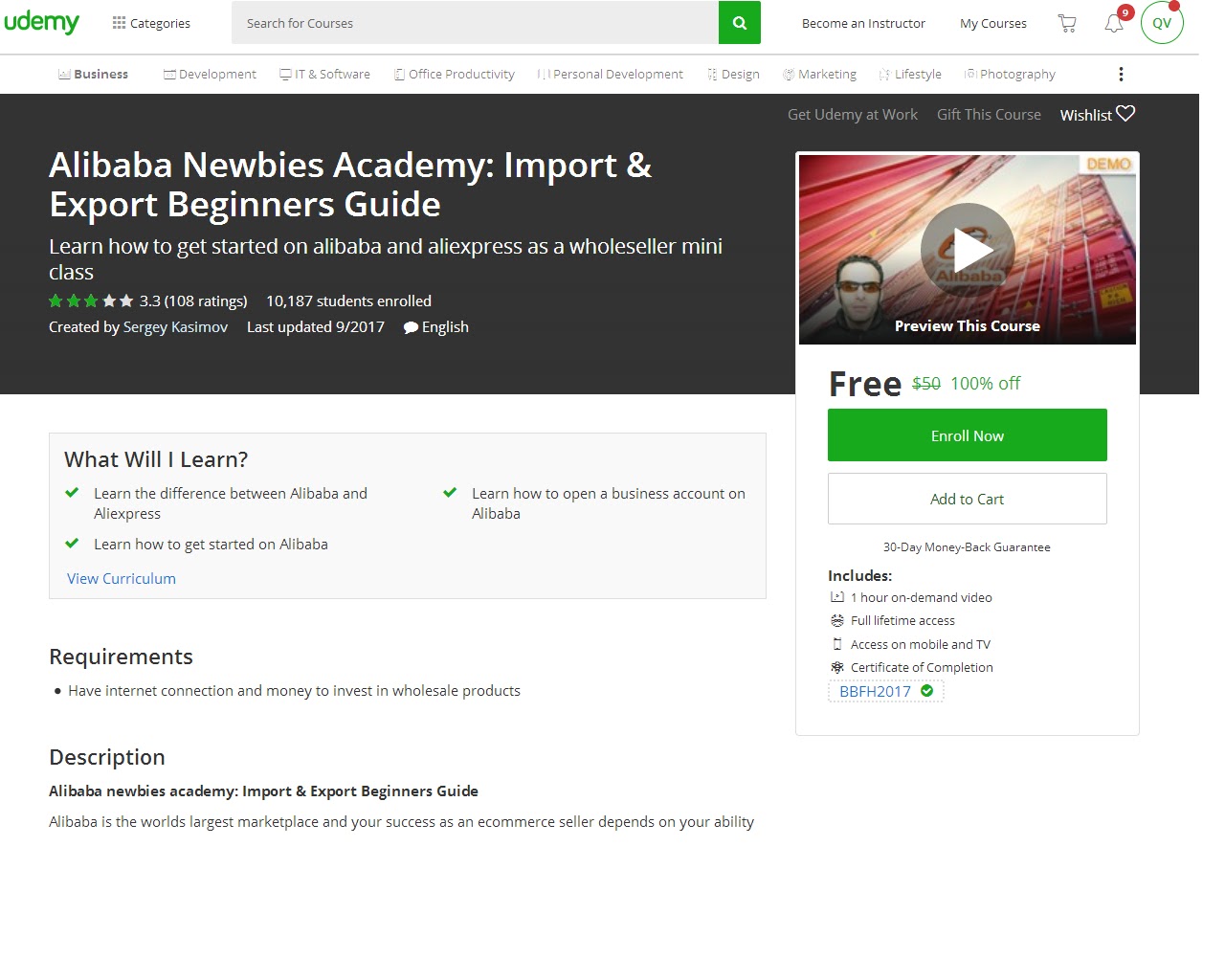
Task: View notifications via the bell icon
Action: pyautogui.click(x=1114, y=23)
